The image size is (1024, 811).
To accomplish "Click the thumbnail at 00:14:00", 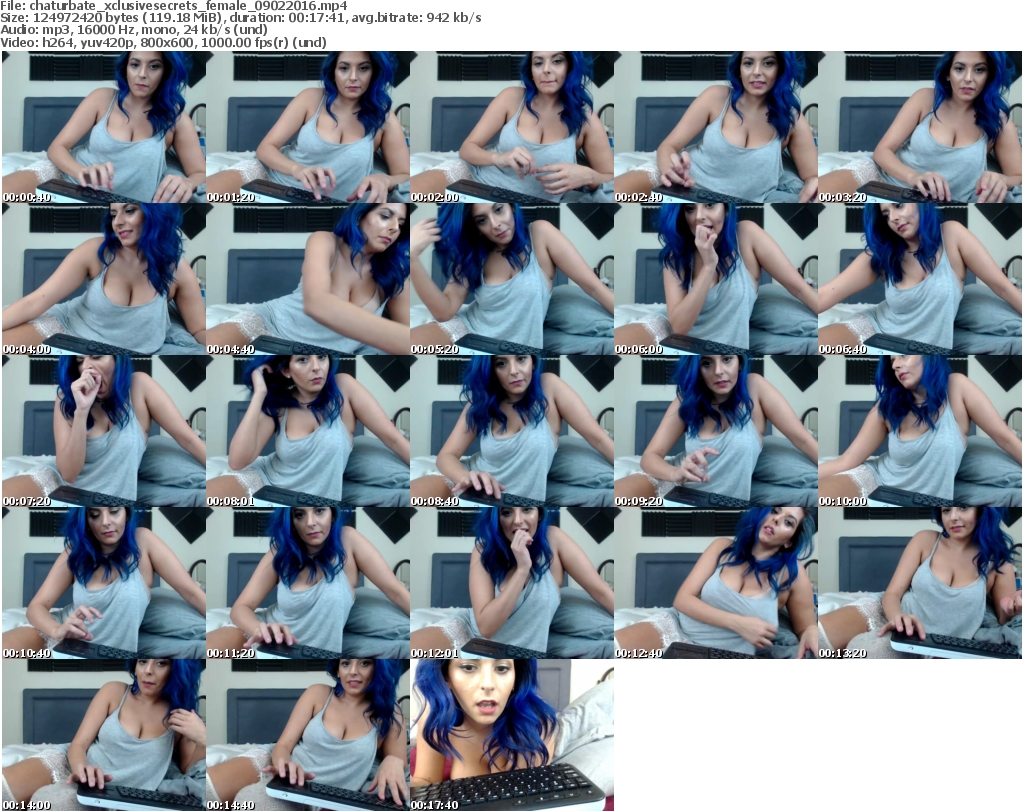I will click(104, 735).
